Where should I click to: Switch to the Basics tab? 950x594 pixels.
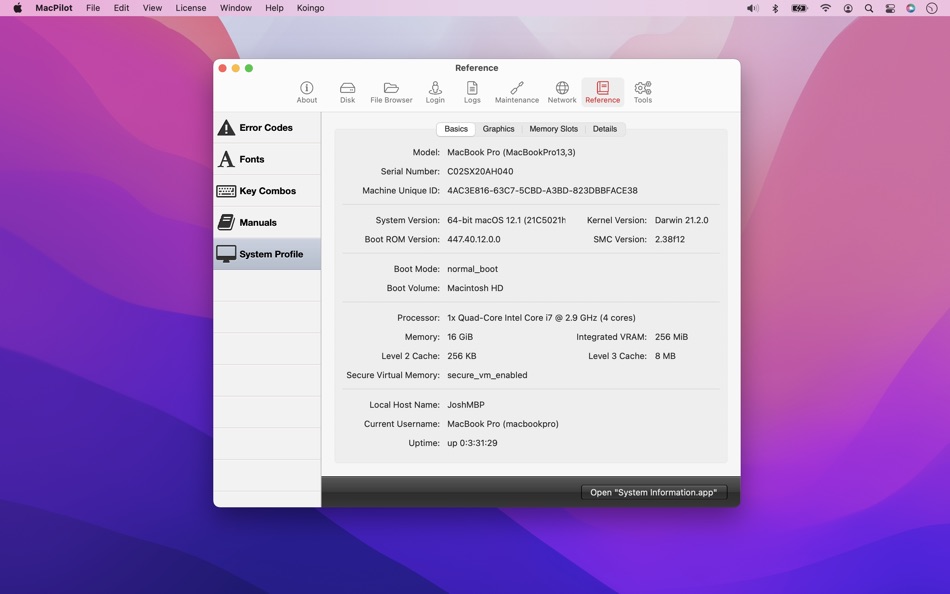click(456, 129)
